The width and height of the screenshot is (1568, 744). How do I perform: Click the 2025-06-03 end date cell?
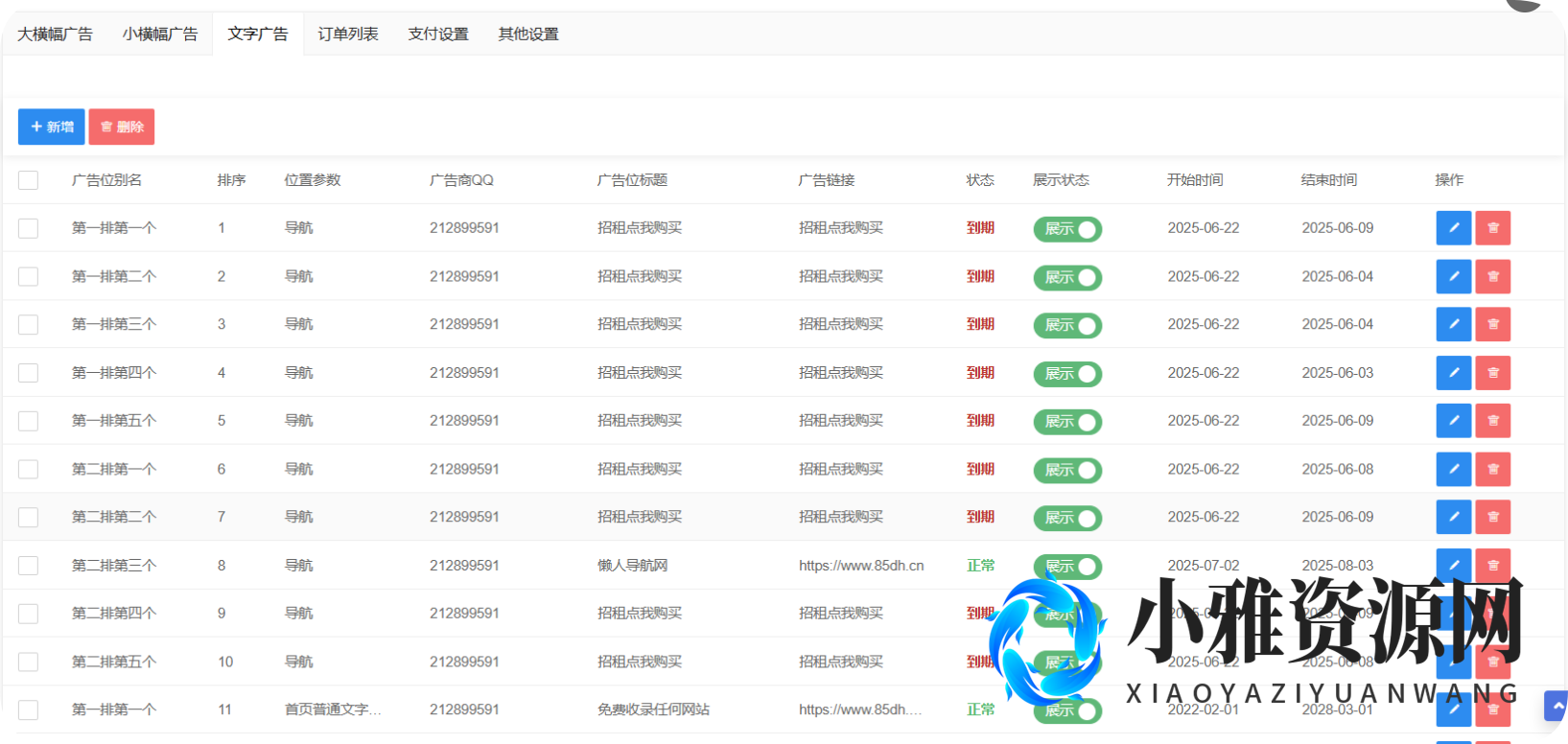click(1338, 373)
